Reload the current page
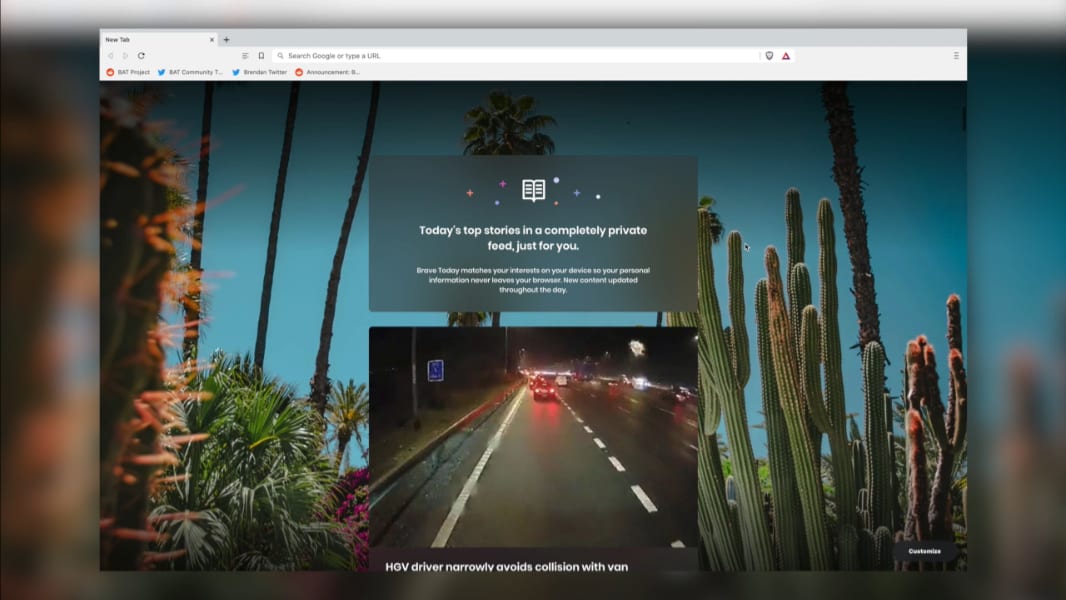Screen dimensions: 1066x600 141,56
